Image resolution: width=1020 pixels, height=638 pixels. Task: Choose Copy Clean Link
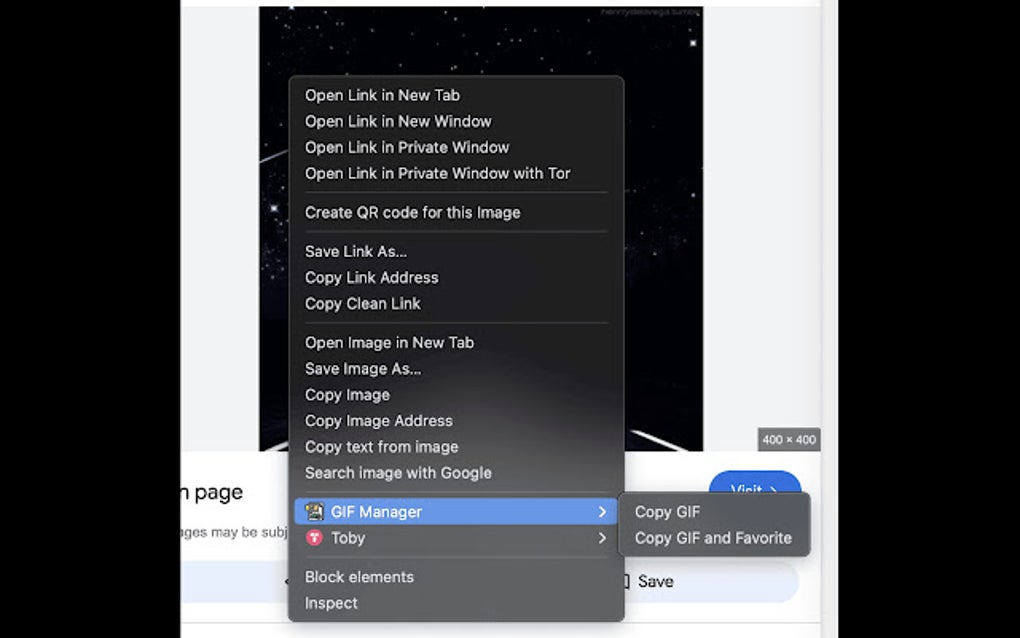pos(362,303)
